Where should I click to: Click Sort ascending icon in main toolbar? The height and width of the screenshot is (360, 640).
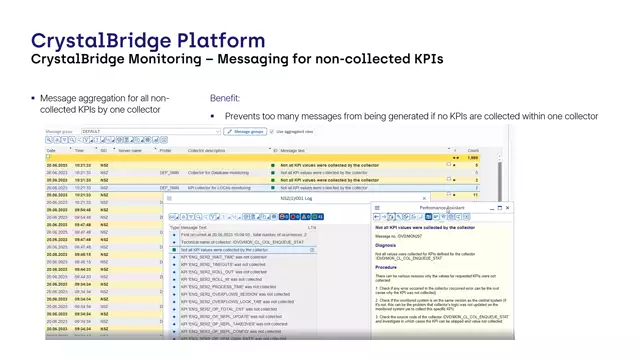pos(57,140)
